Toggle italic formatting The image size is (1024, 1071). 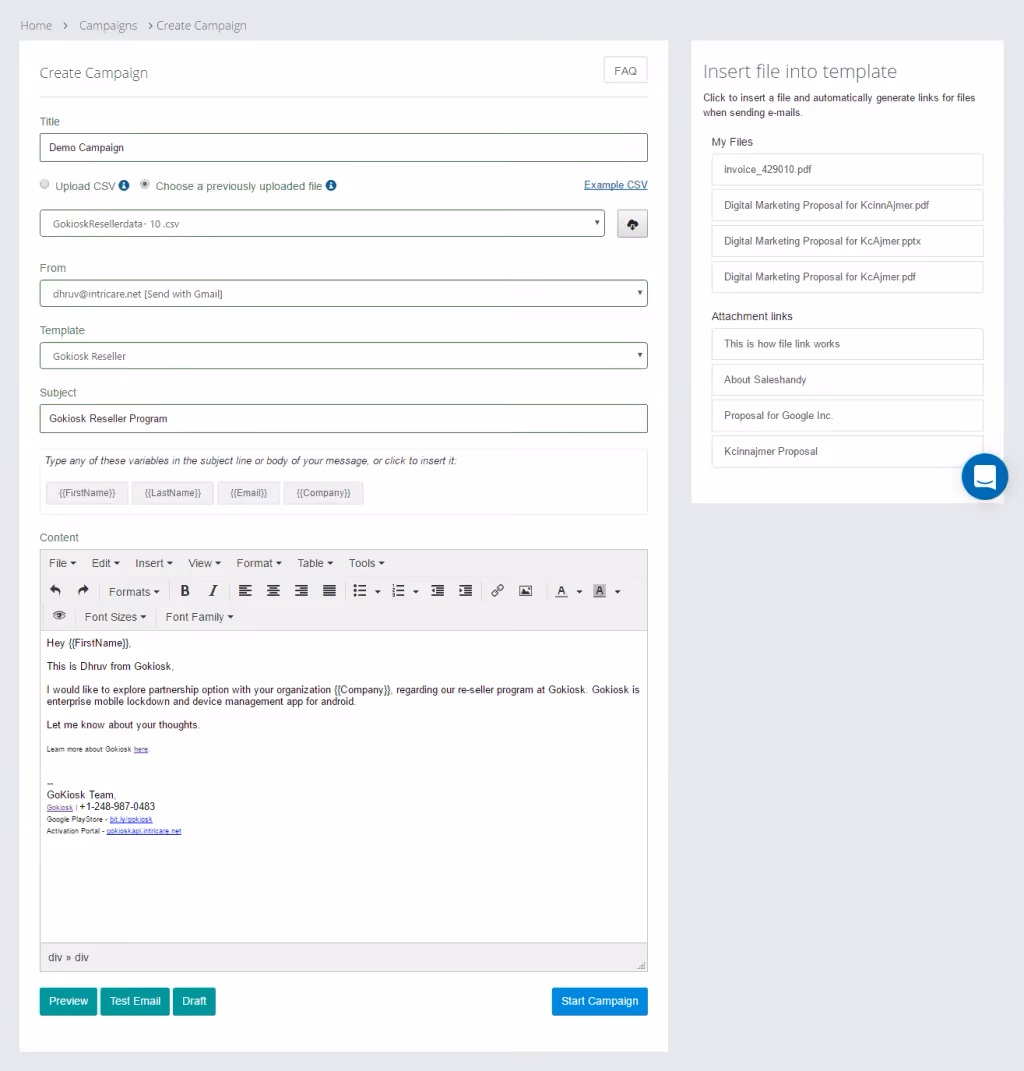[x=212, y=591]
